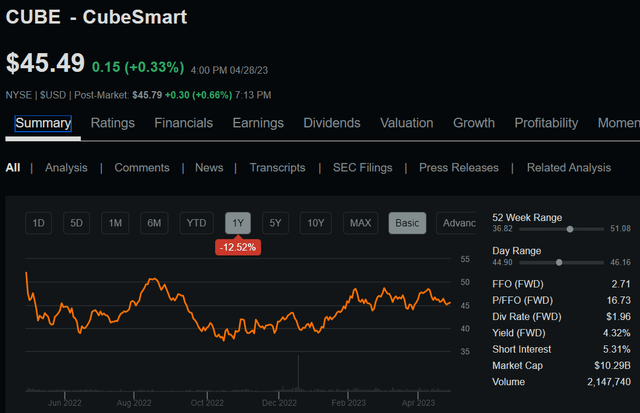The height and width of the screenshot is (413, 640).
Task: Open the Profitability tab
Action: (x=546, y=123)
